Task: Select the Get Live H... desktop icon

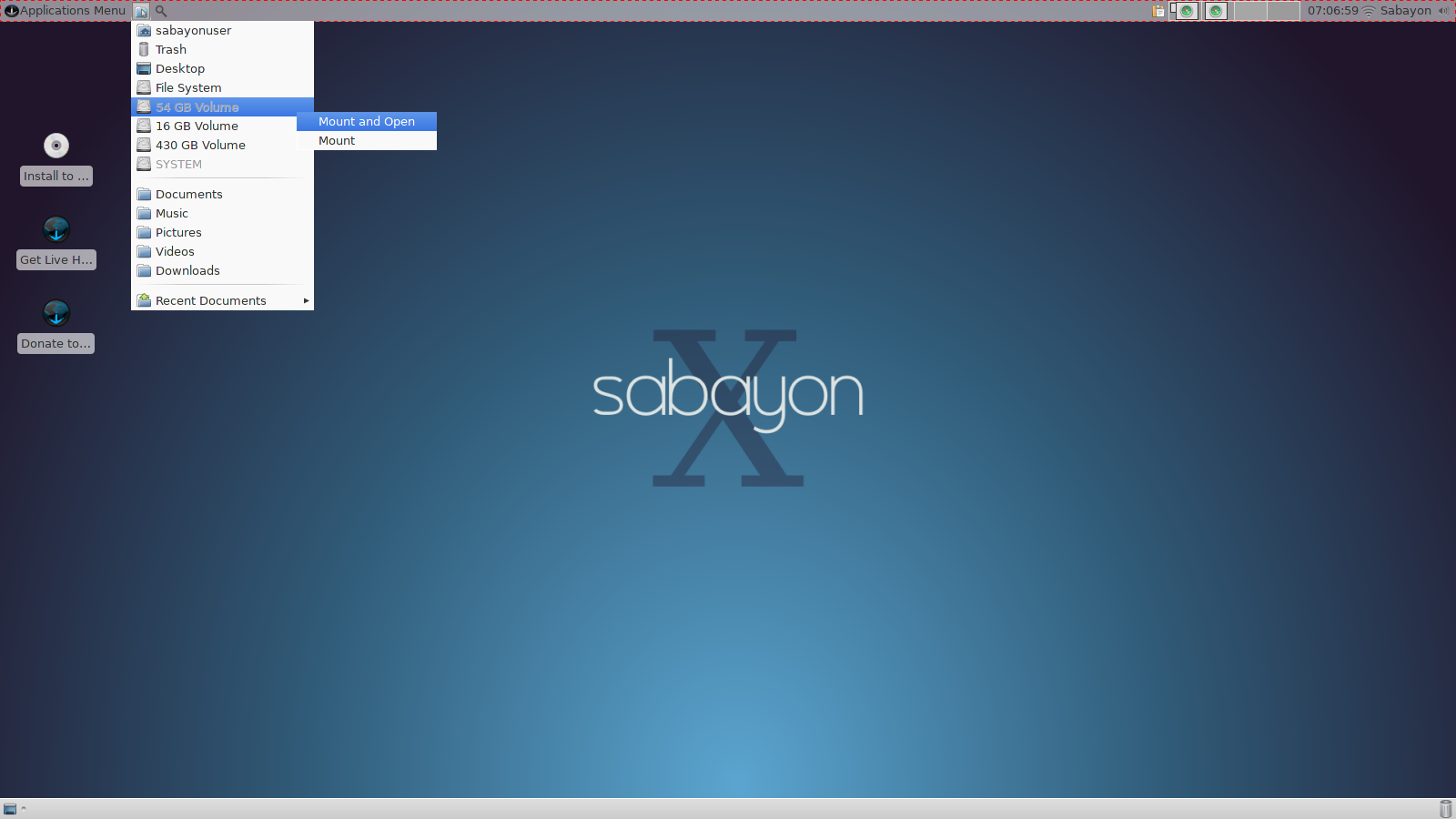Action: (x=56, y=229)
